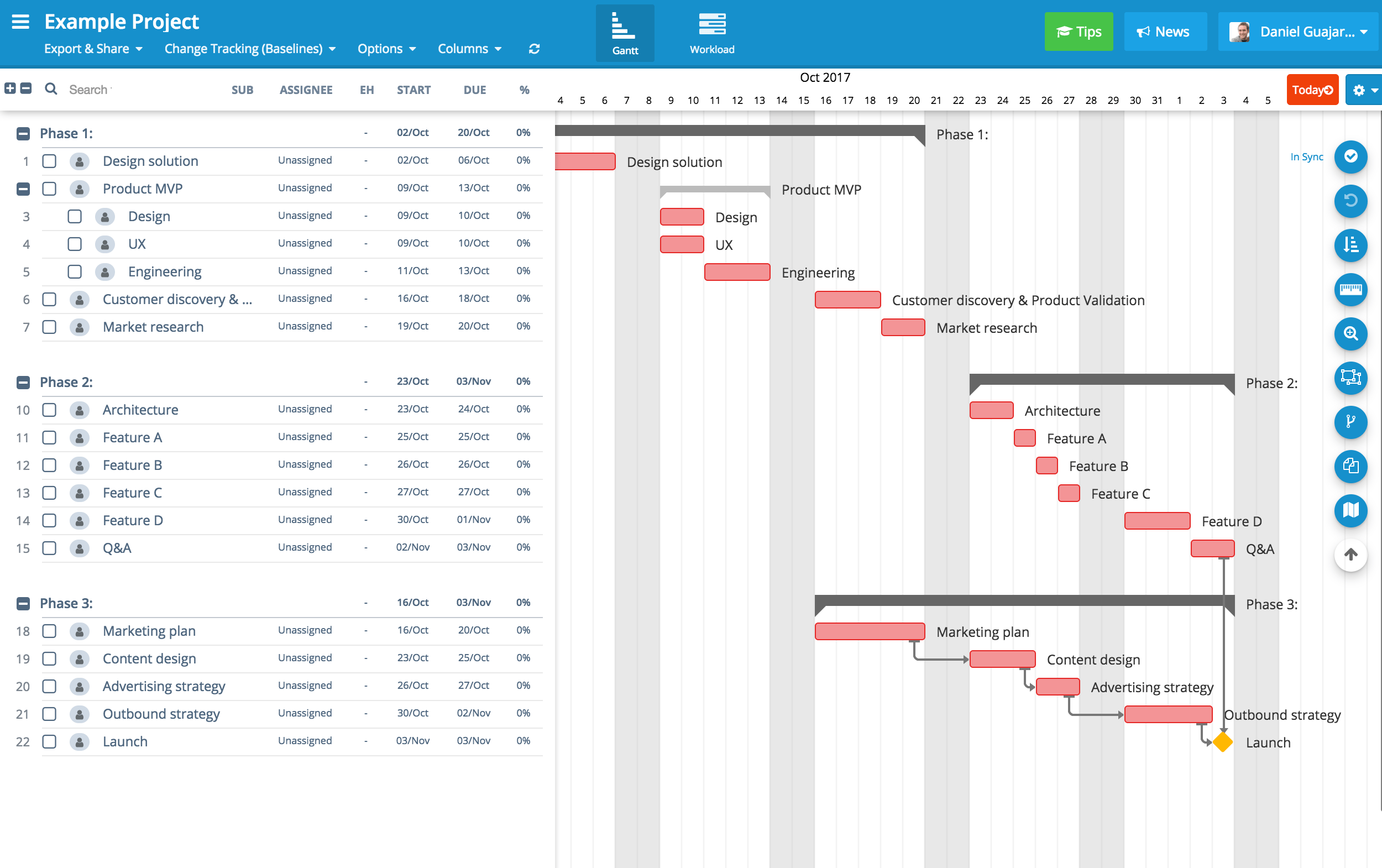
Task: Open Columns menu
Action: click(x=467, y=47)
